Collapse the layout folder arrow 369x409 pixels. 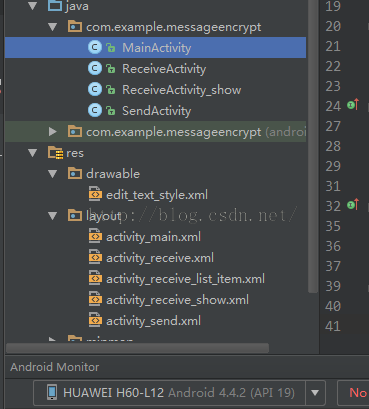pos(53,216)
